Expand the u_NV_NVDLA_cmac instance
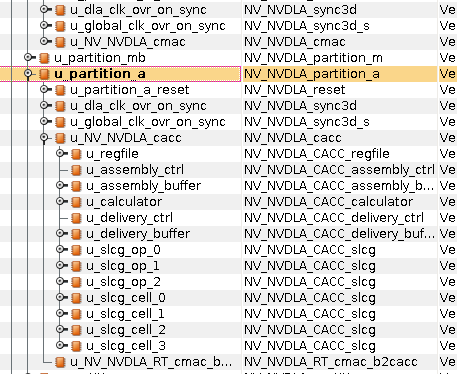 (x=44, y=41)
